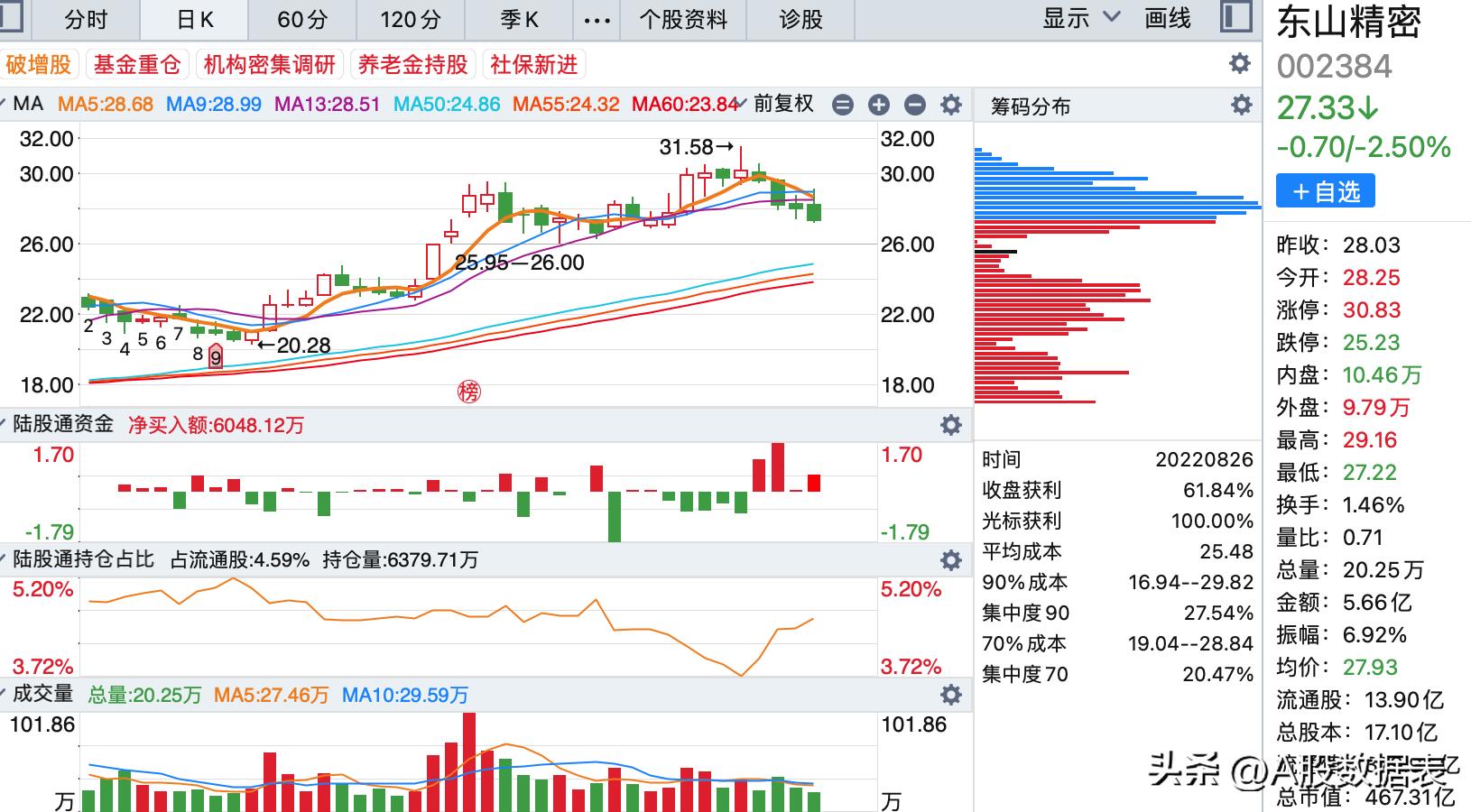The width and height of the screenshot is (1471, 812).
Task: Expand the 显示 display dropdown
Action: pyautogui.click(x=1081, y=18)
